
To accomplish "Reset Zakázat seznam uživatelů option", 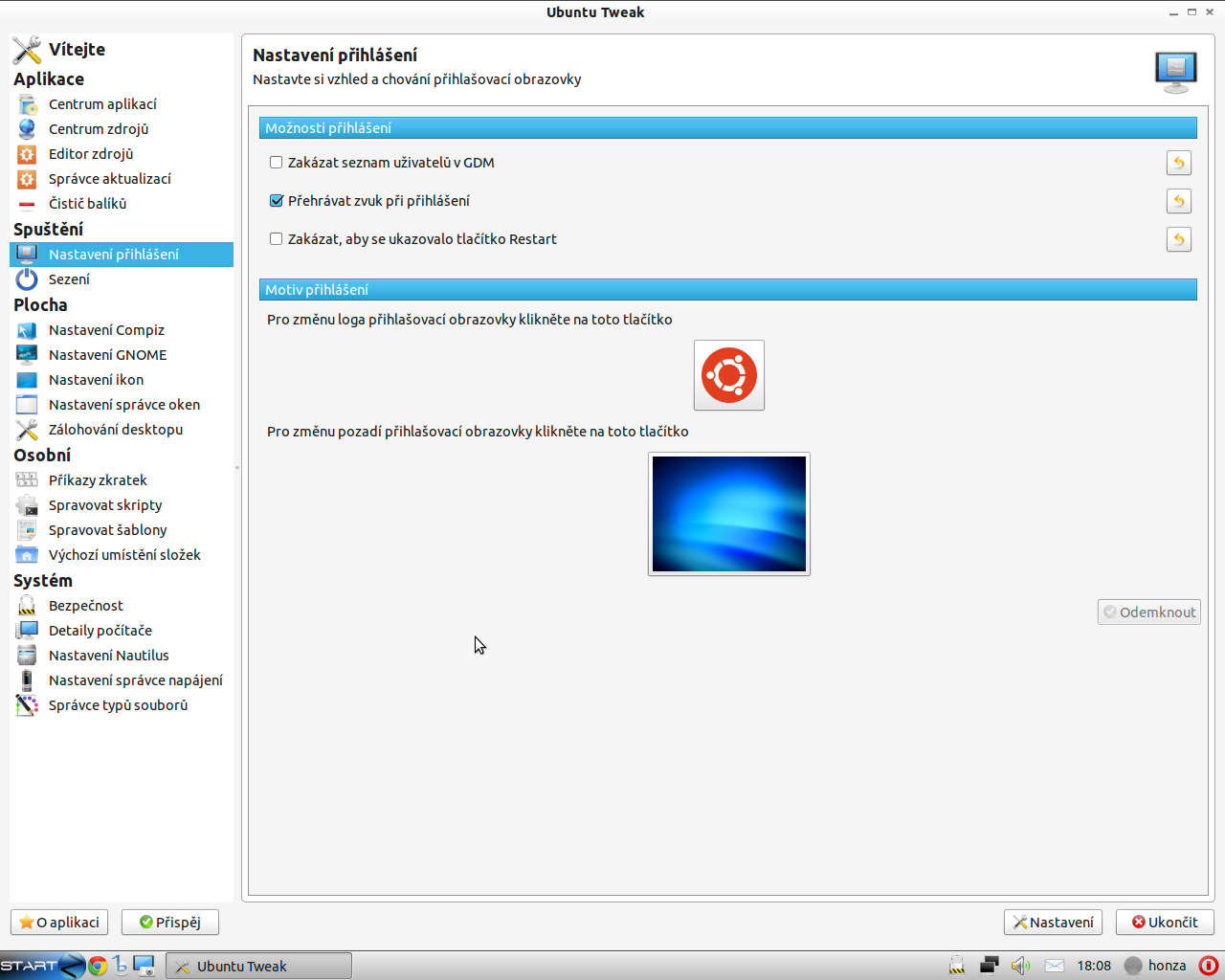I will 1179,163.
